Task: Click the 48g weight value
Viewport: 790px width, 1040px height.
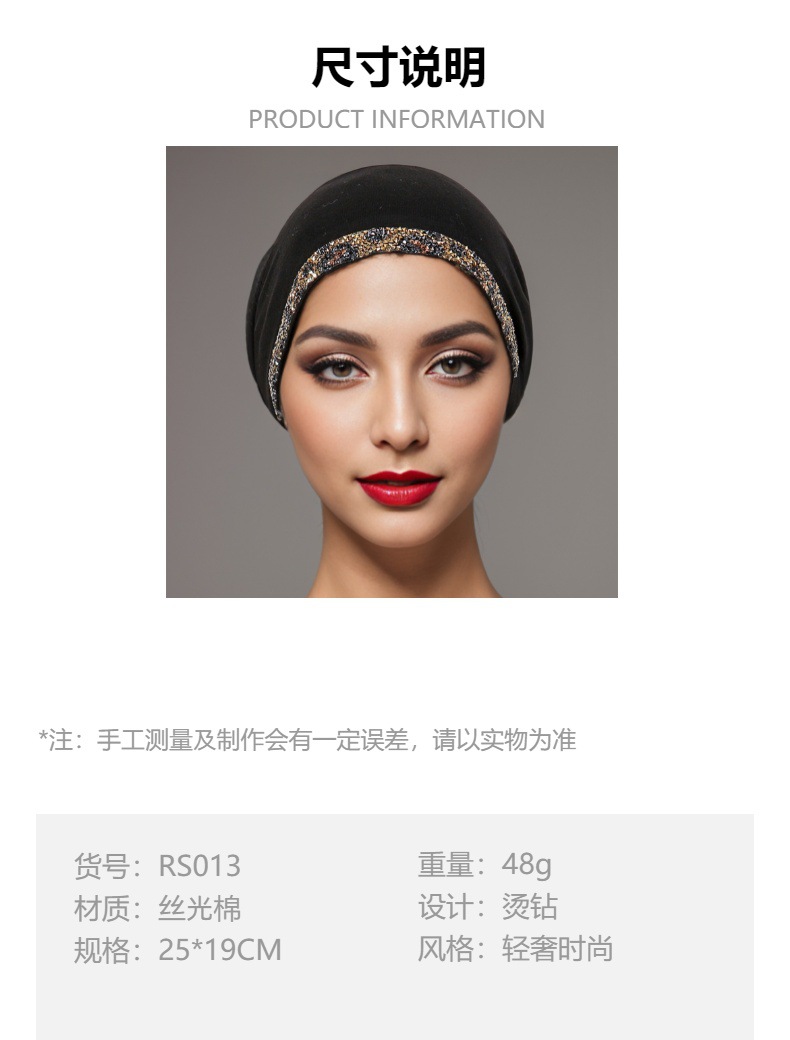Action: [527, 865]
